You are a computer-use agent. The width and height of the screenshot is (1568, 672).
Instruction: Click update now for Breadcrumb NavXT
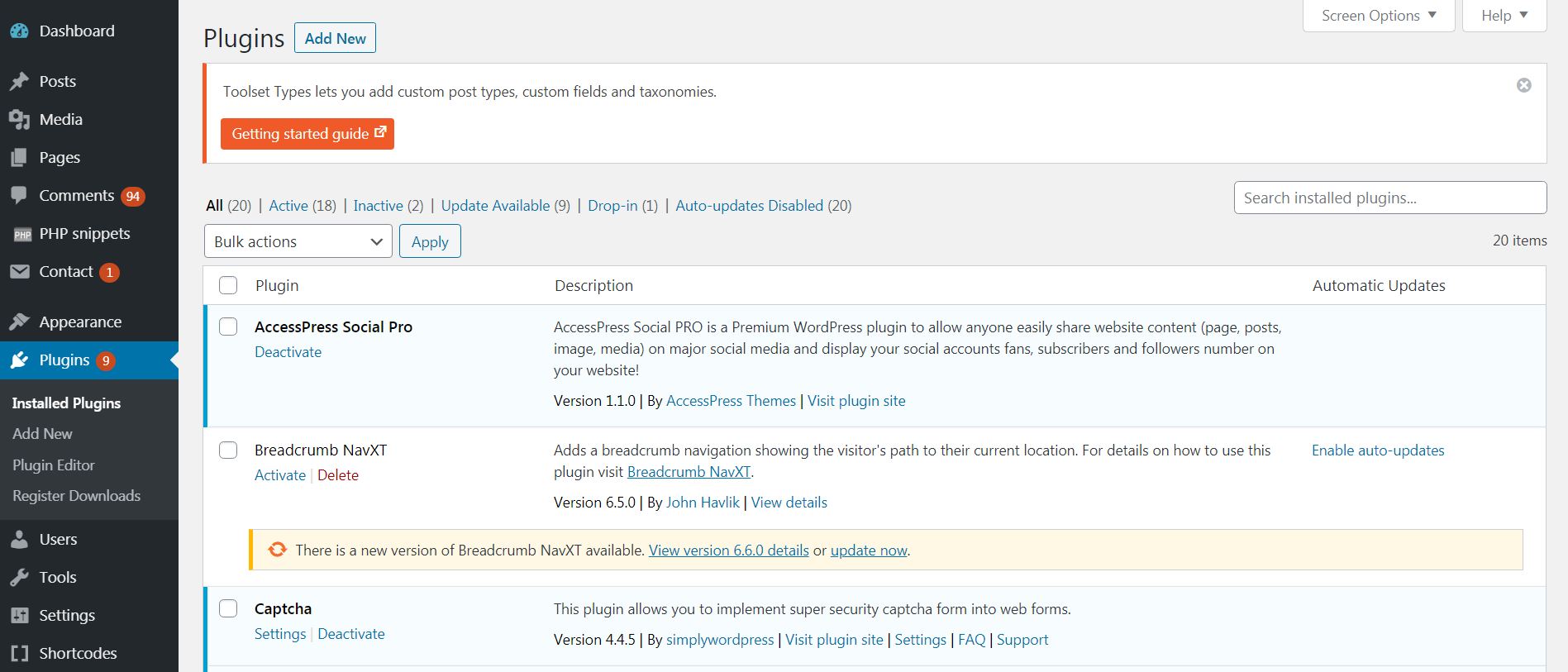(x=869, y=550)
